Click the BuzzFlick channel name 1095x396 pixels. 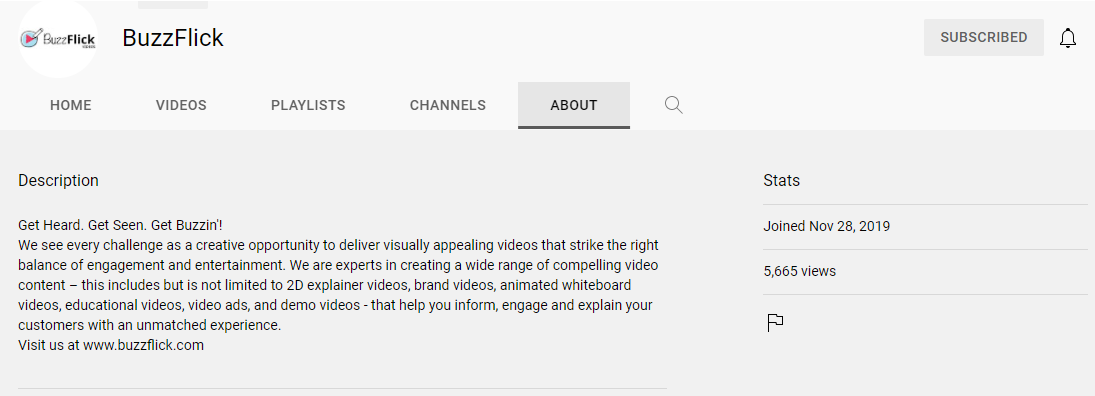173,38
